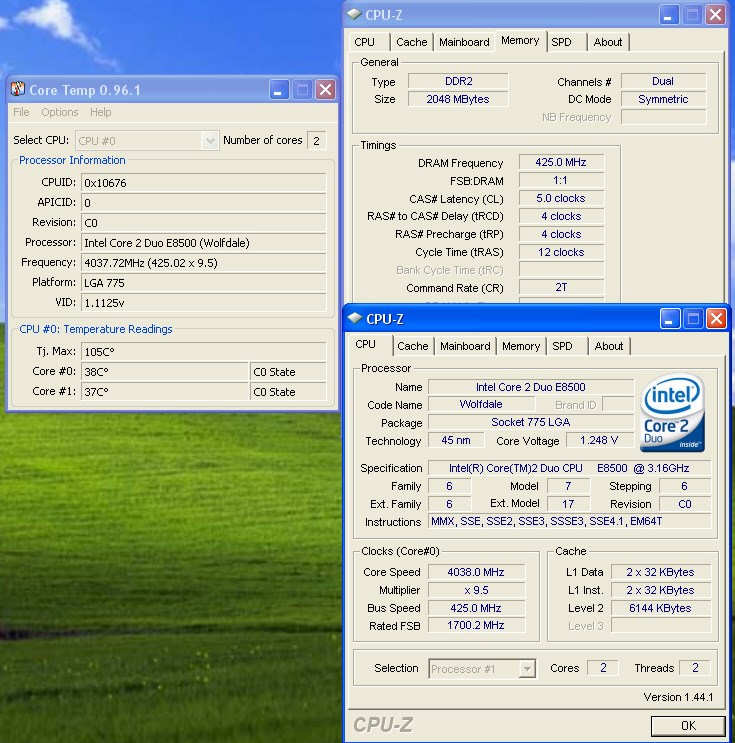
Task: Switch to Cache tab in front CPU-Z window
Action: coord(413,346)
